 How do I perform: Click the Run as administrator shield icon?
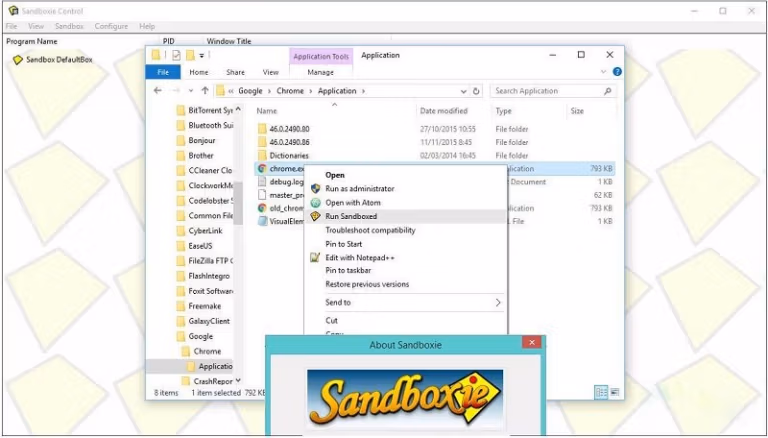point(315,189)
